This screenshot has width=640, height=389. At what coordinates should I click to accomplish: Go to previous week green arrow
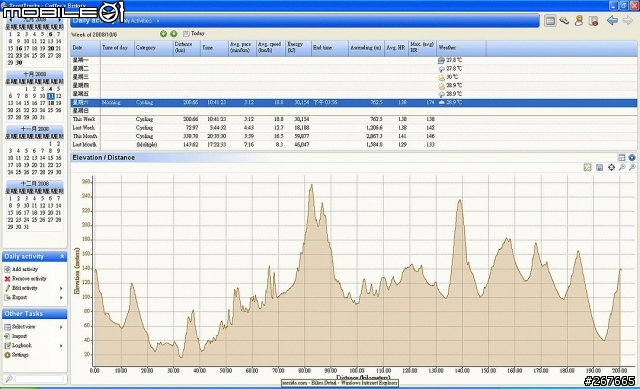[163, 34]
